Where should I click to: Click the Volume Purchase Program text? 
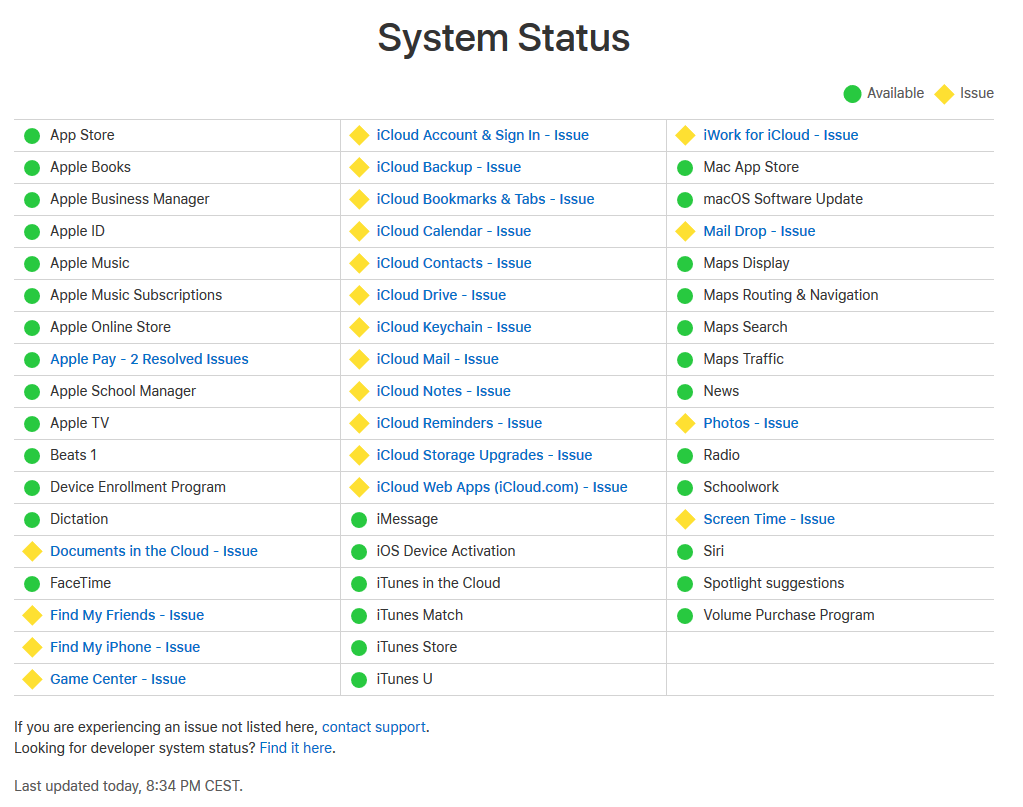click(x=789, y=615)
